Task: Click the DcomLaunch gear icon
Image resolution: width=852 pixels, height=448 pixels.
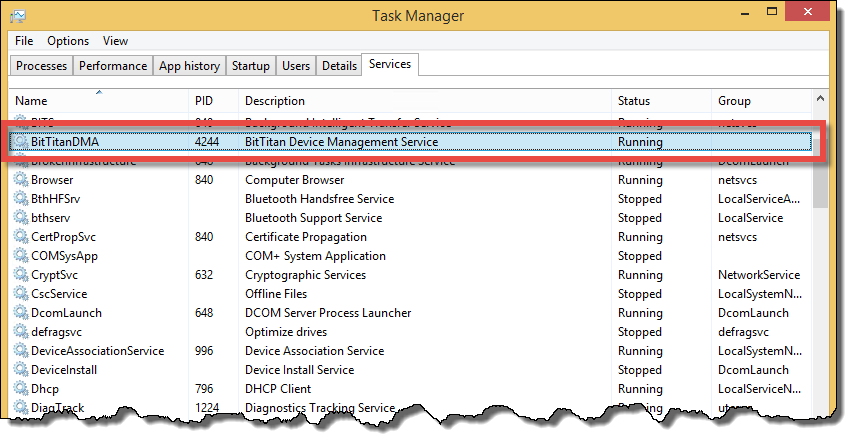Action: (21, 313)
